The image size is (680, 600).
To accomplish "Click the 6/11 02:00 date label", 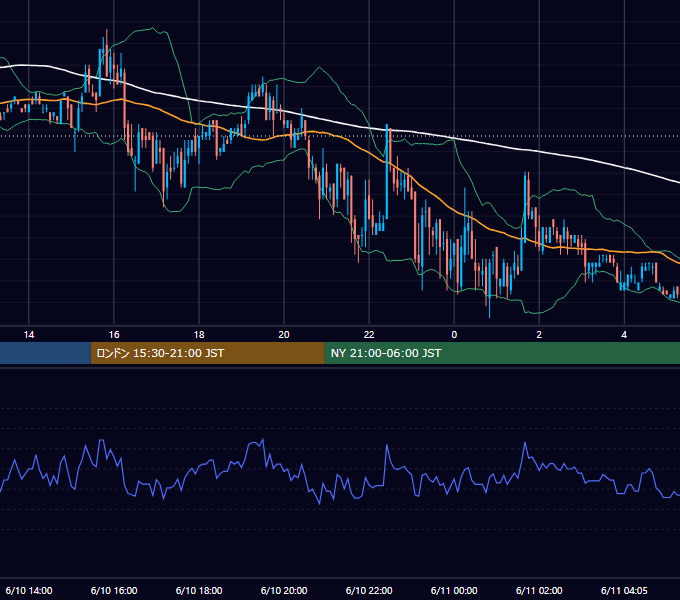I will click(539, 590).
